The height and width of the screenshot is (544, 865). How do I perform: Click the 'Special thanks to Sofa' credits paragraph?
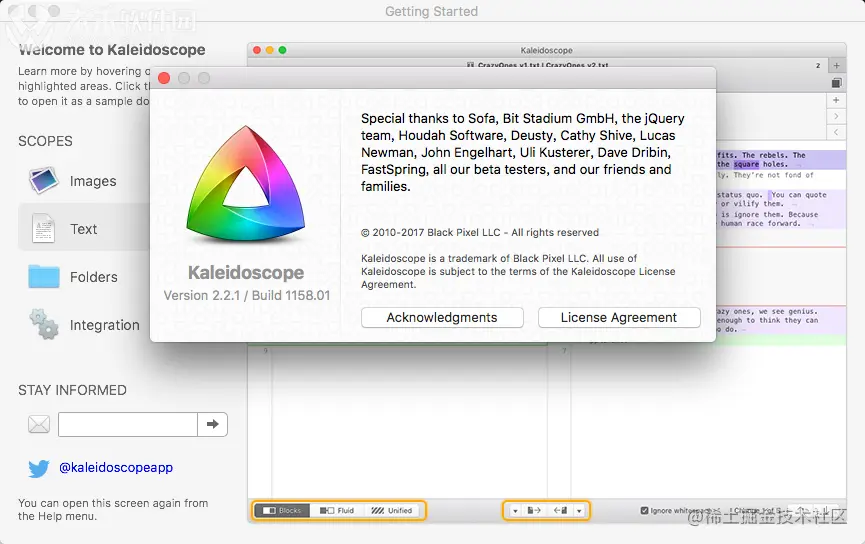tap(523, 152)
